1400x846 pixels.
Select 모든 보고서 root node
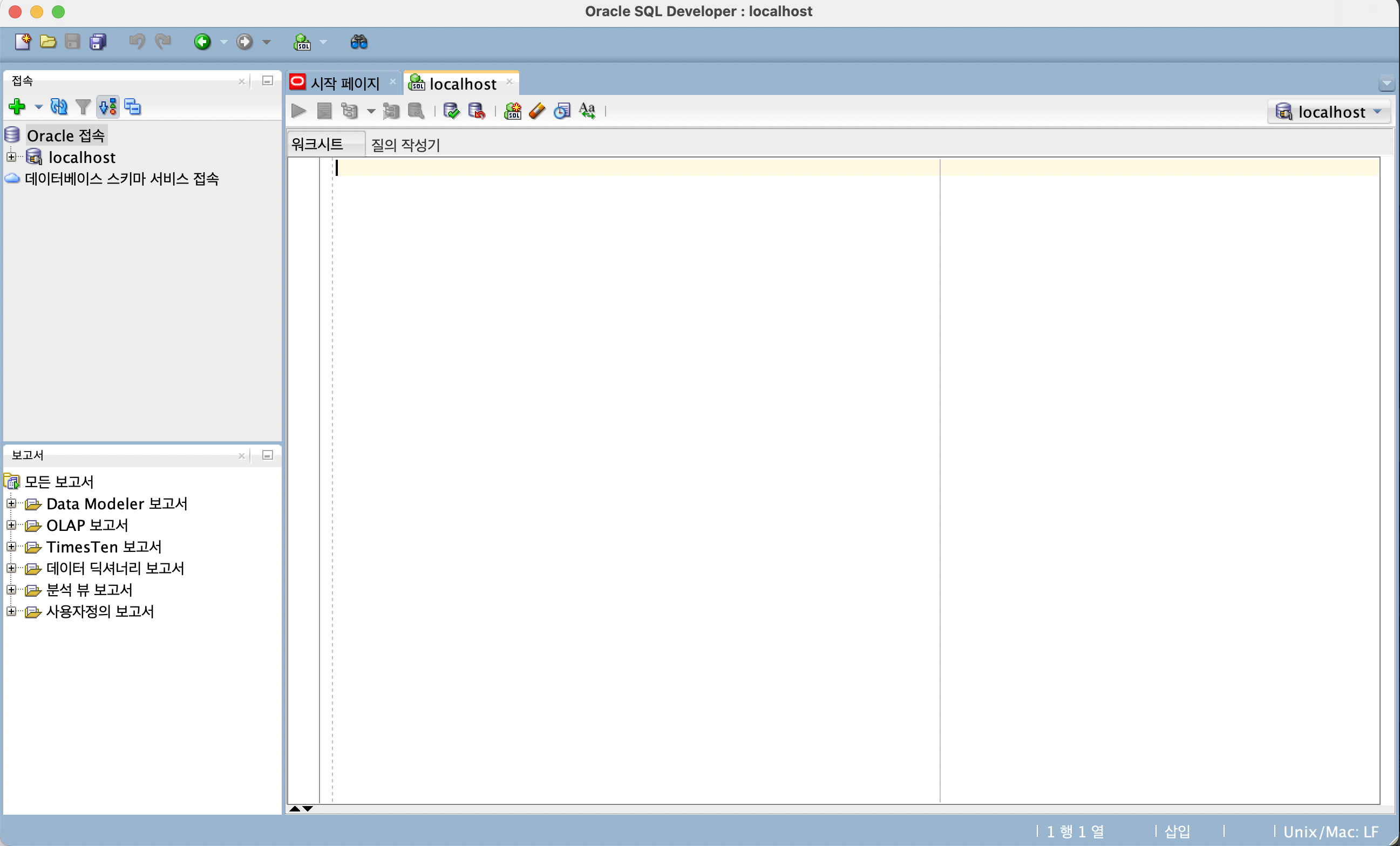click(58, 481)
